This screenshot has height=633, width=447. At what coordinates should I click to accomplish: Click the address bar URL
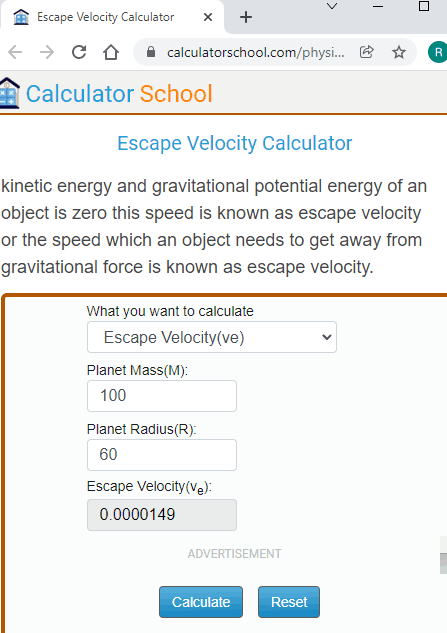256,52
